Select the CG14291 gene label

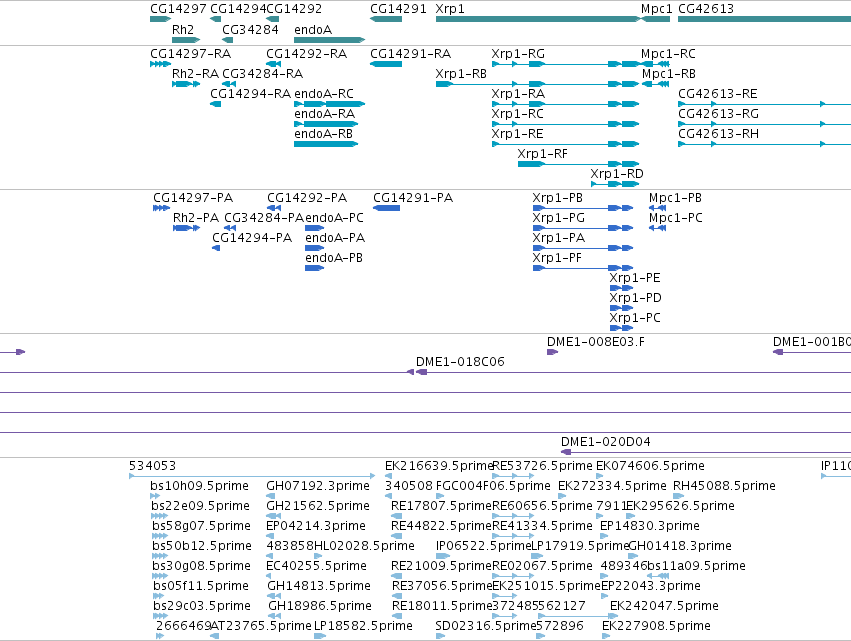(398, 9)
